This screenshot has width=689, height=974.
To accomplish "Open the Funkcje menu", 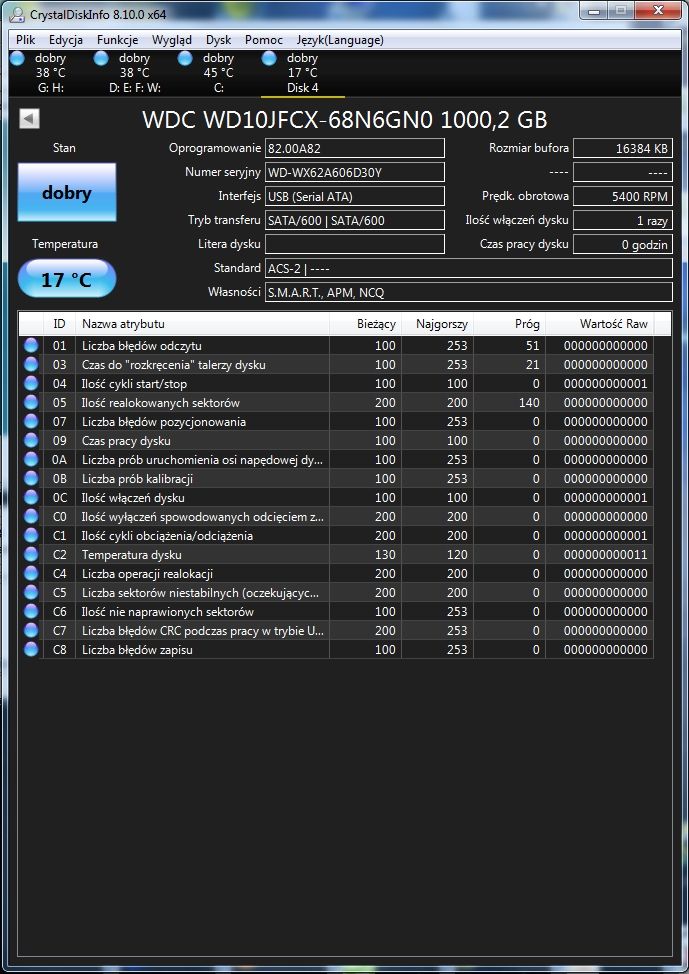I will pyautogui.click(x=117, y=40).
